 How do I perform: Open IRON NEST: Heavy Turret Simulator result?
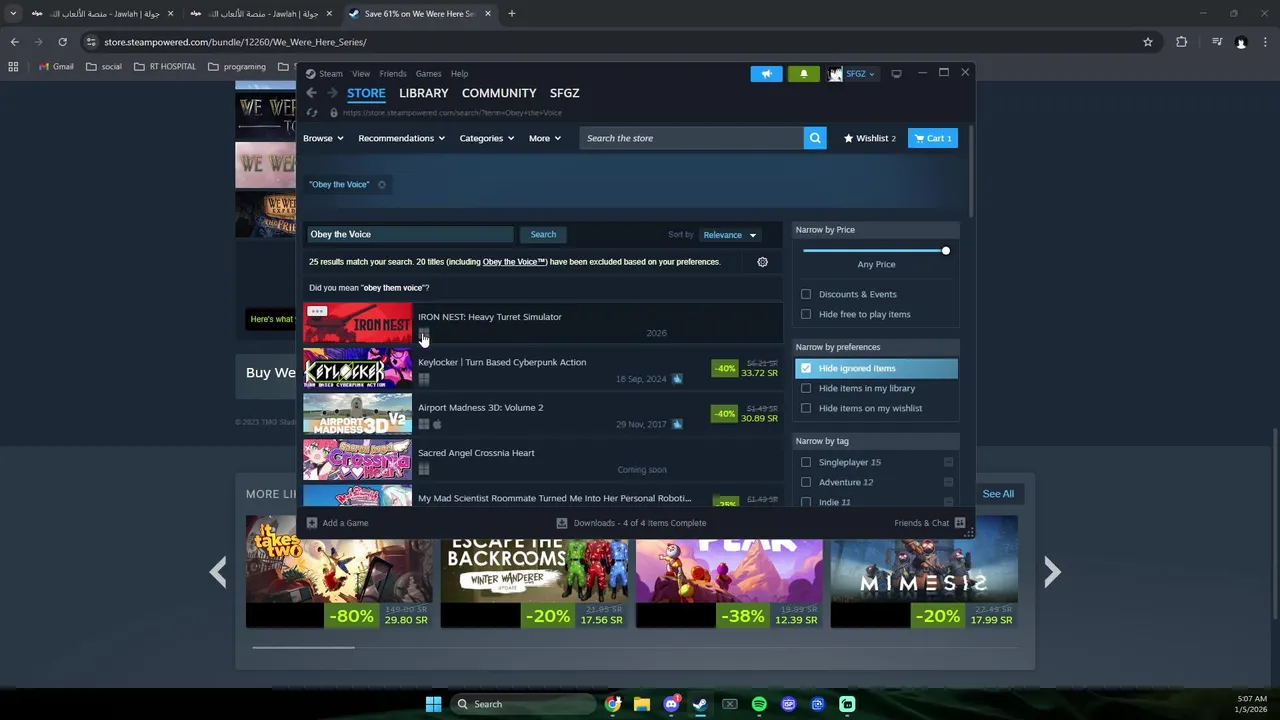(x=543, y=324)
